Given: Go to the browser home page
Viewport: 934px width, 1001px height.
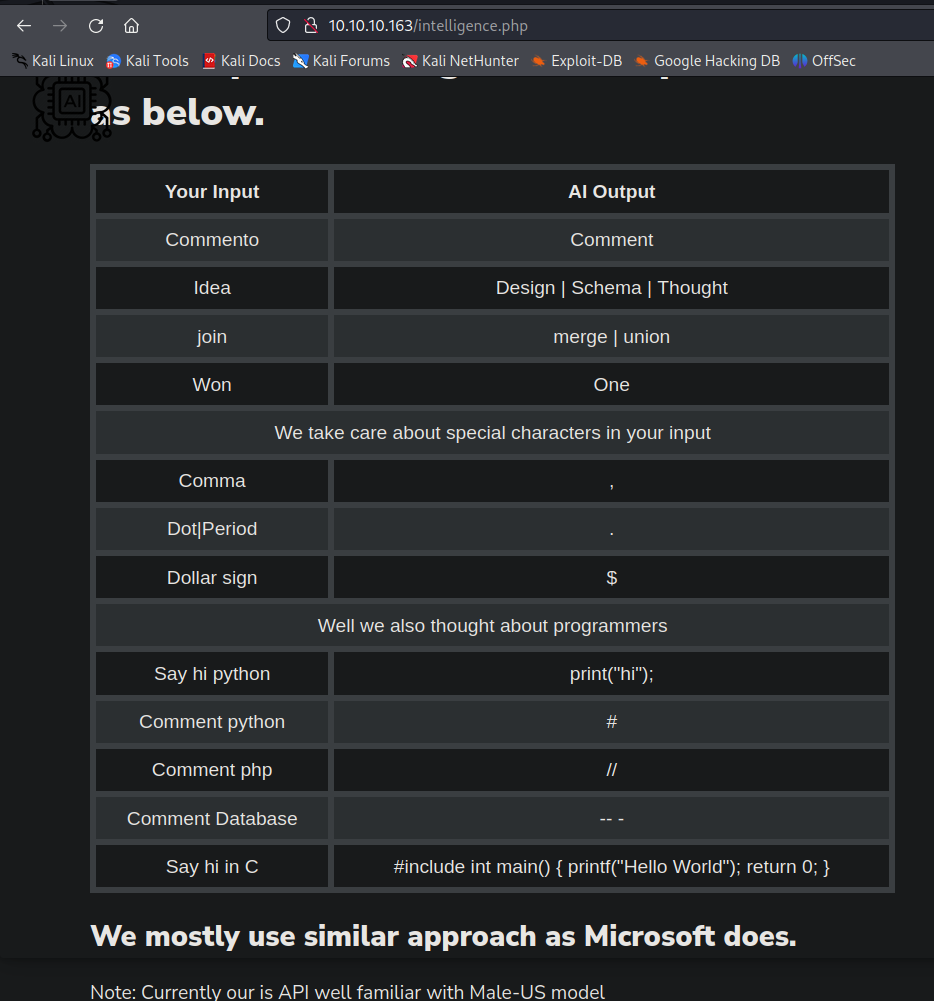Looking at the screenshot, I should tap(131, 25).
